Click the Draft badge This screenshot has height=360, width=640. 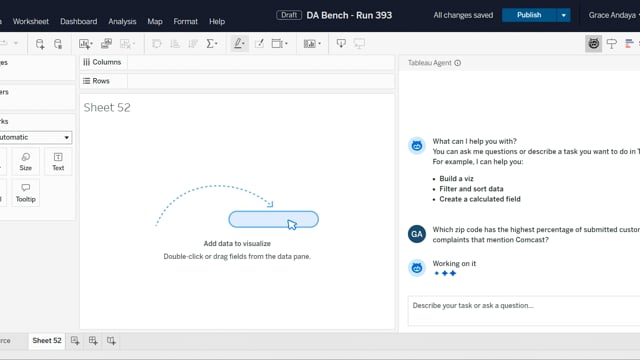(x=289, y=15)
